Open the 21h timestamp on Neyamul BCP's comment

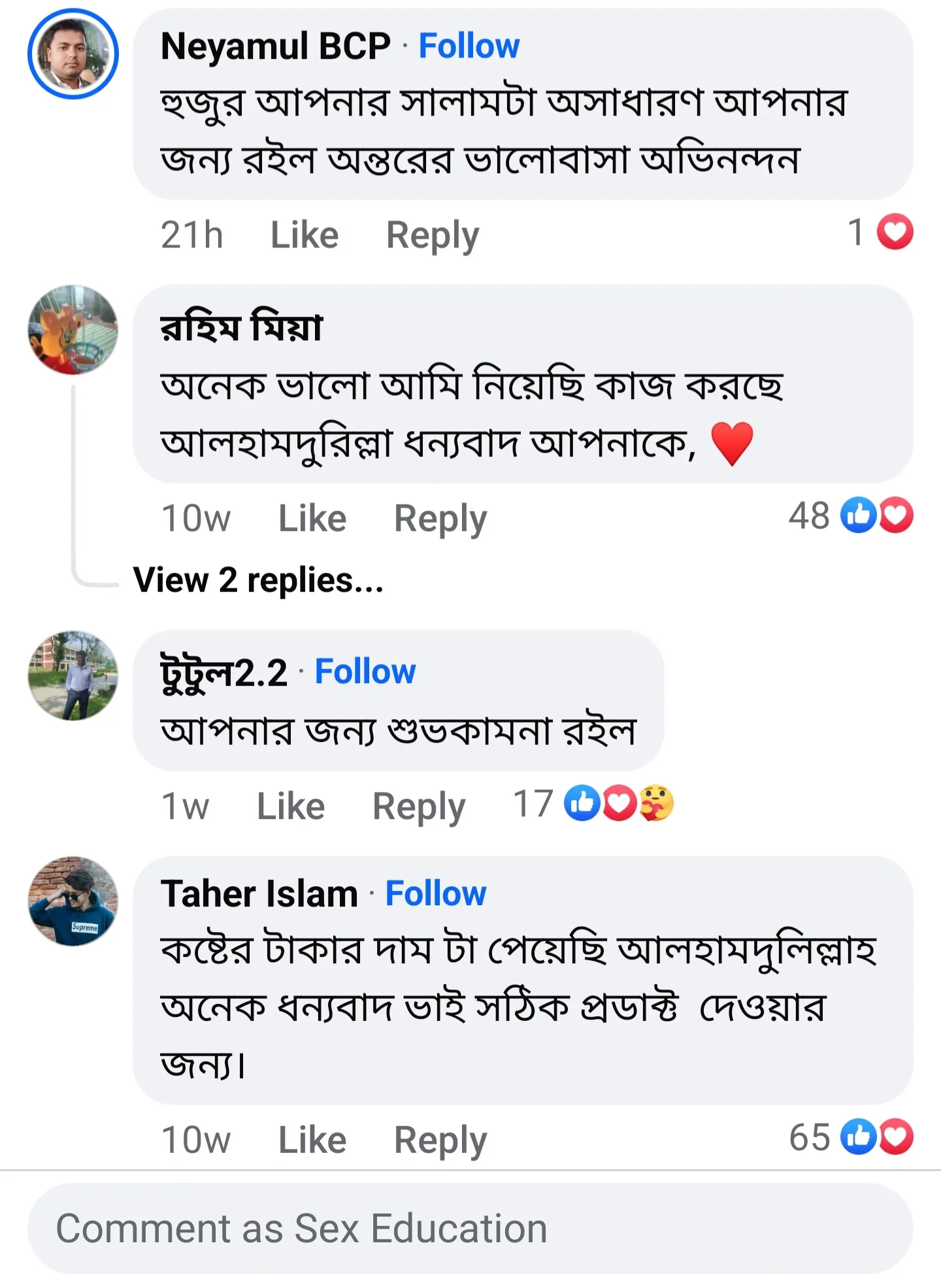pyautogui.click(x=193, y=234)
